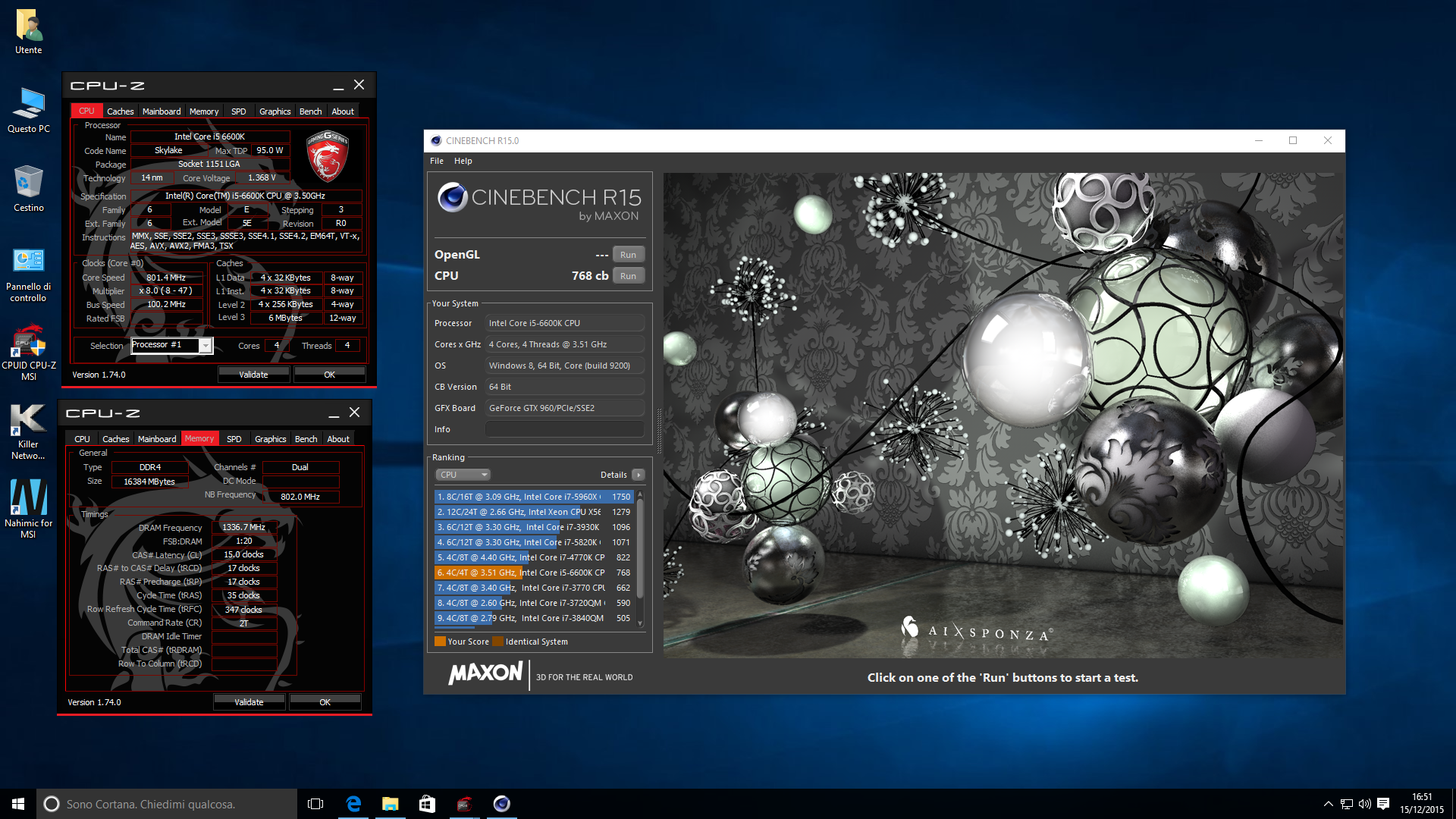Open the File menu in Cinebench
The image size is (1456, 819).
click(x=437, y=161)
